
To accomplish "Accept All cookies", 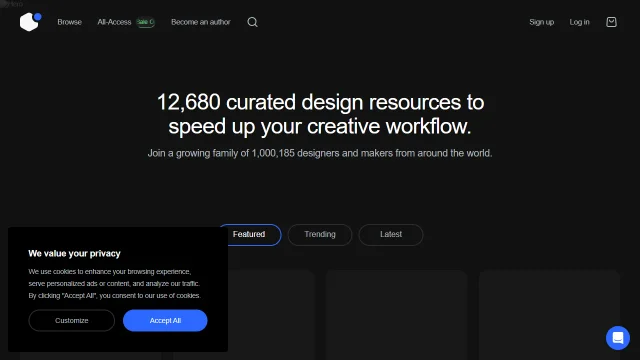I will 165,320.
